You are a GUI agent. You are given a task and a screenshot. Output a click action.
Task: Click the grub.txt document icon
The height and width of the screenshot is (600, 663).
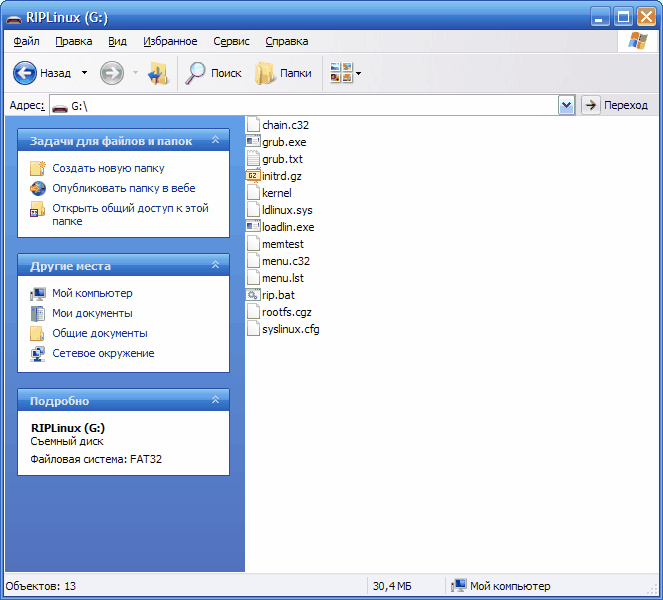[253, 159]
